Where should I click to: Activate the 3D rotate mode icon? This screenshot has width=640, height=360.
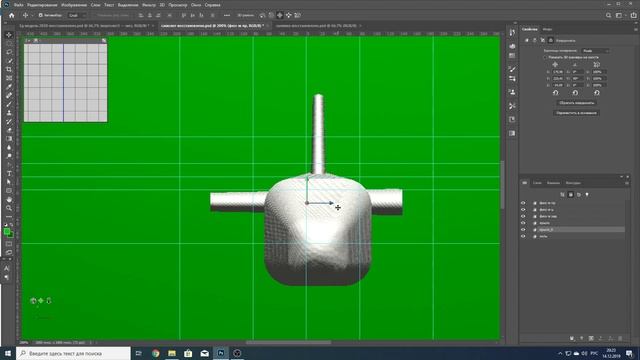coord(262,16)
